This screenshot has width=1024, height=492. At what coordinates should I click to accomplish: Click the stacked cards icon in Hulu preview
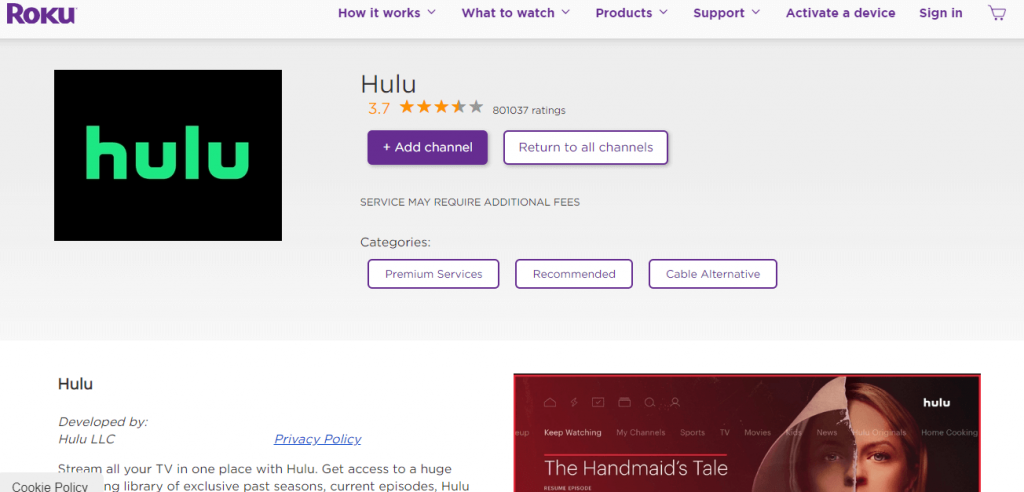click(x=624, y=402)
